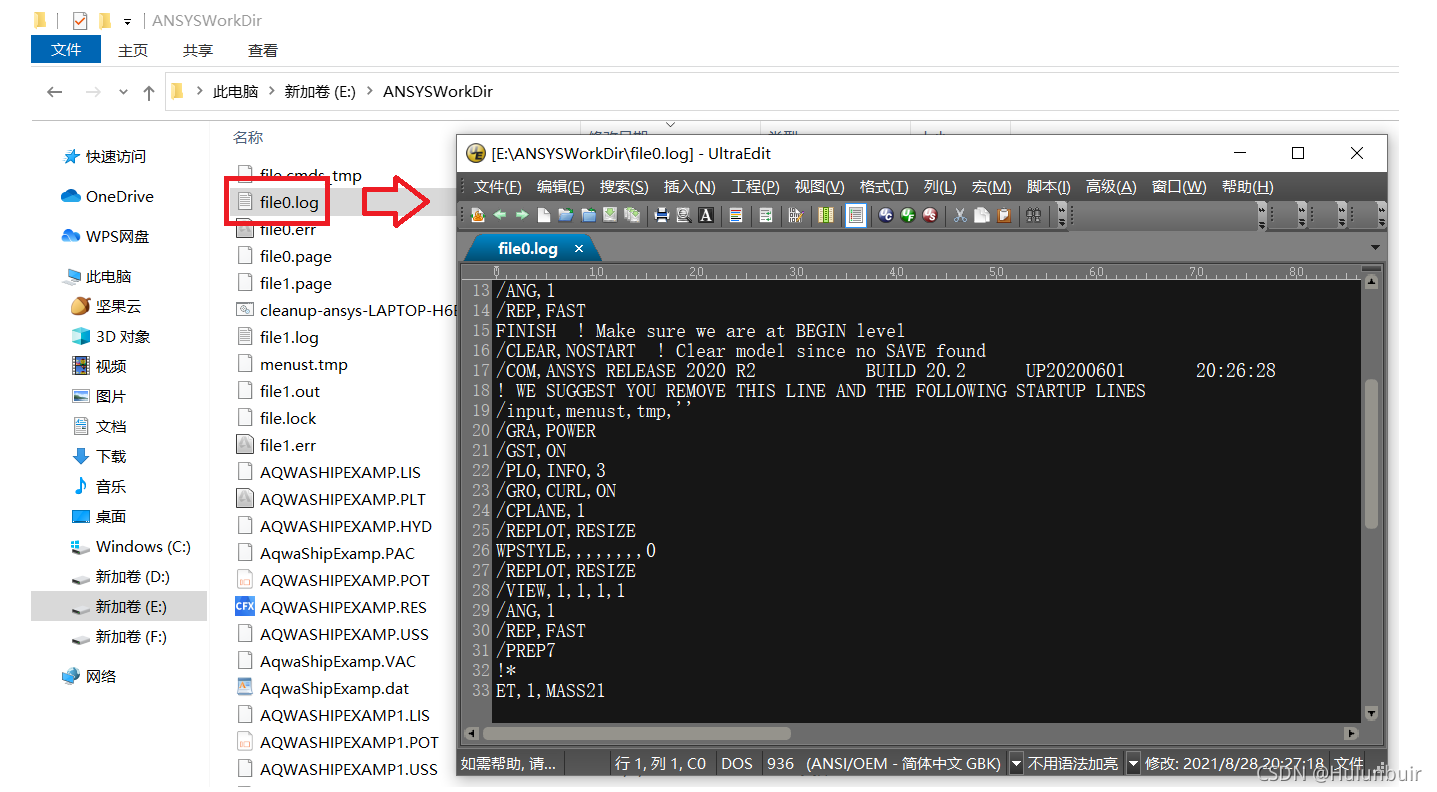
Task: Click the UltraCompare UC icon
Action: 886,215
